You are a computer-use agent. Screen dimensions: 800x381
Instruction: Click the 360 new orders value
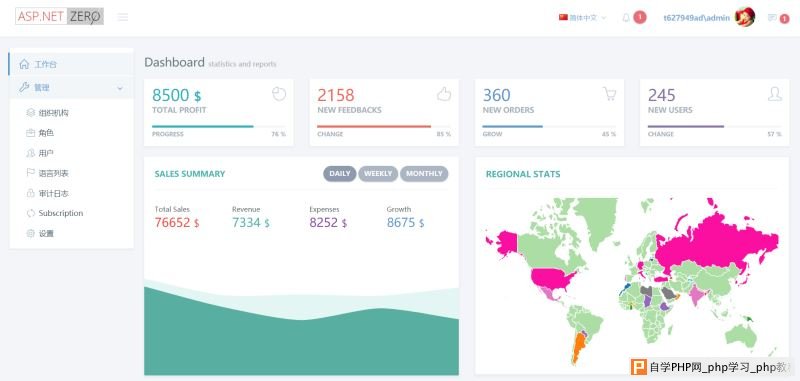point(496,95)
